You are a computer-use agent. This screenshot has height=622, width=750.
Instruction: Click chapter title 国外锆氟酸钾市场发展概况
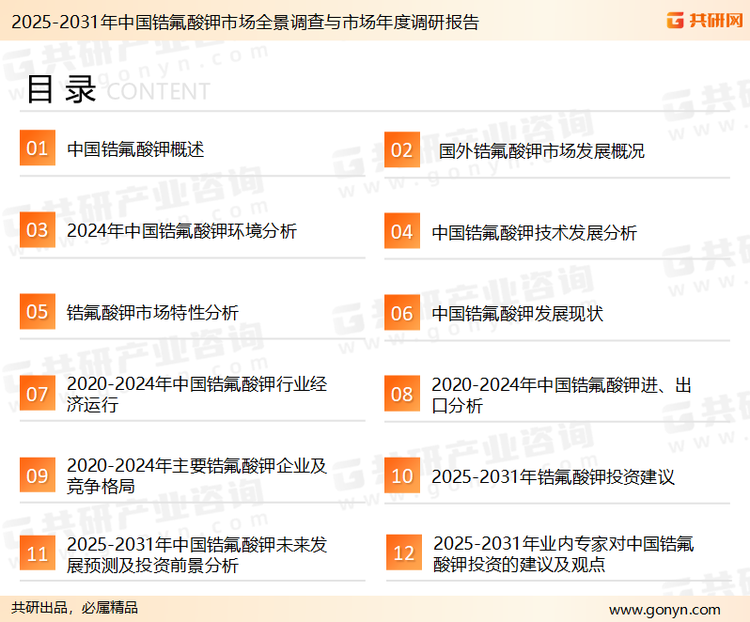tap(541, 151)
